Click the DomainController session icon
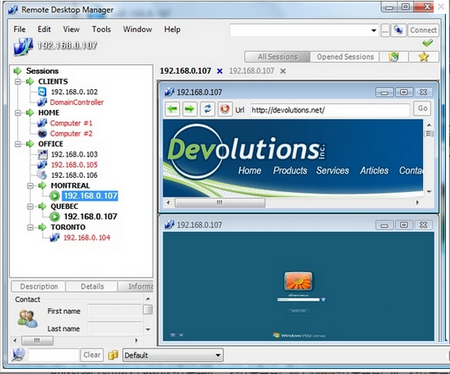This screenshot has height=374, width=450. tap(42, 102)
